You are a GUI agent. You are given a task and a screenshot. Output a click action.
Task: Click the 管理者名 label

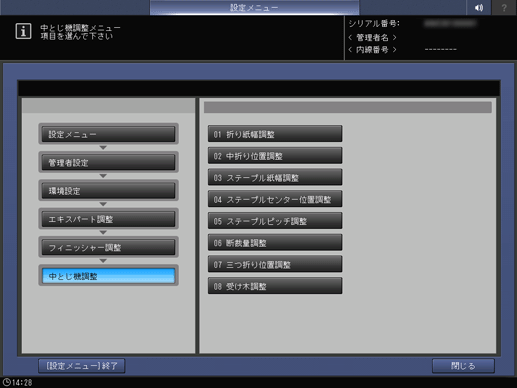[x=372, y=37]
